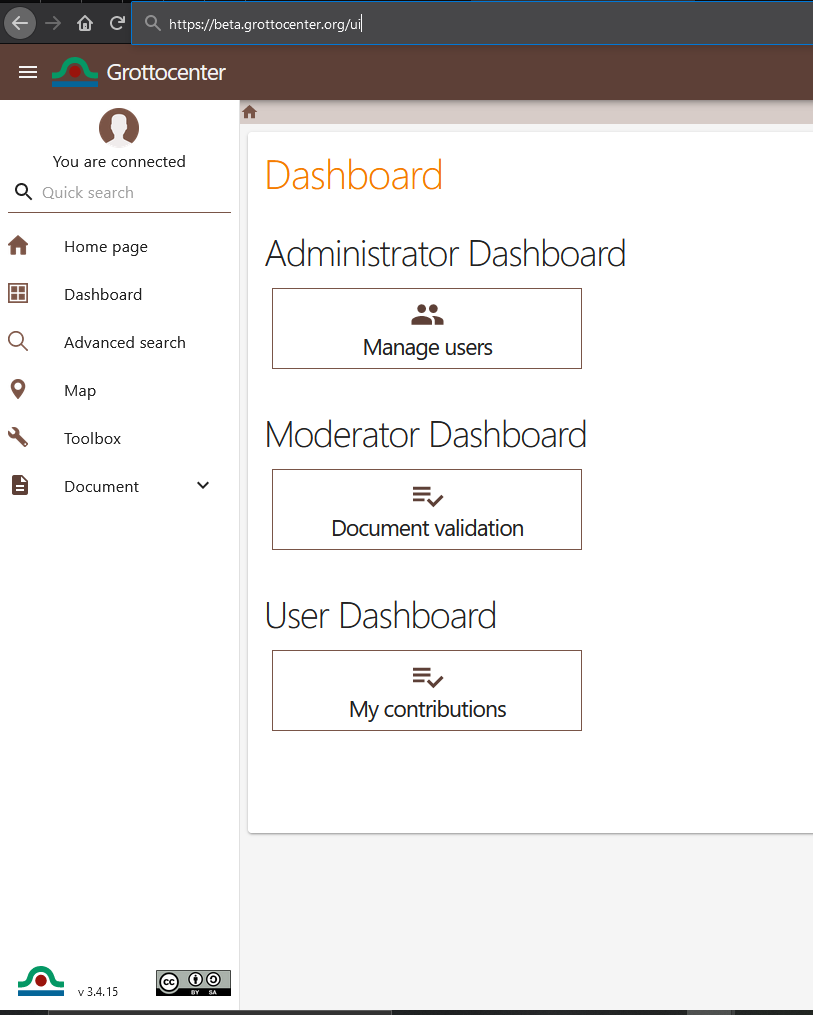The image size is (813, 1015).
Task: Select Home page in the sidebar menu
Action: (105, 246)
